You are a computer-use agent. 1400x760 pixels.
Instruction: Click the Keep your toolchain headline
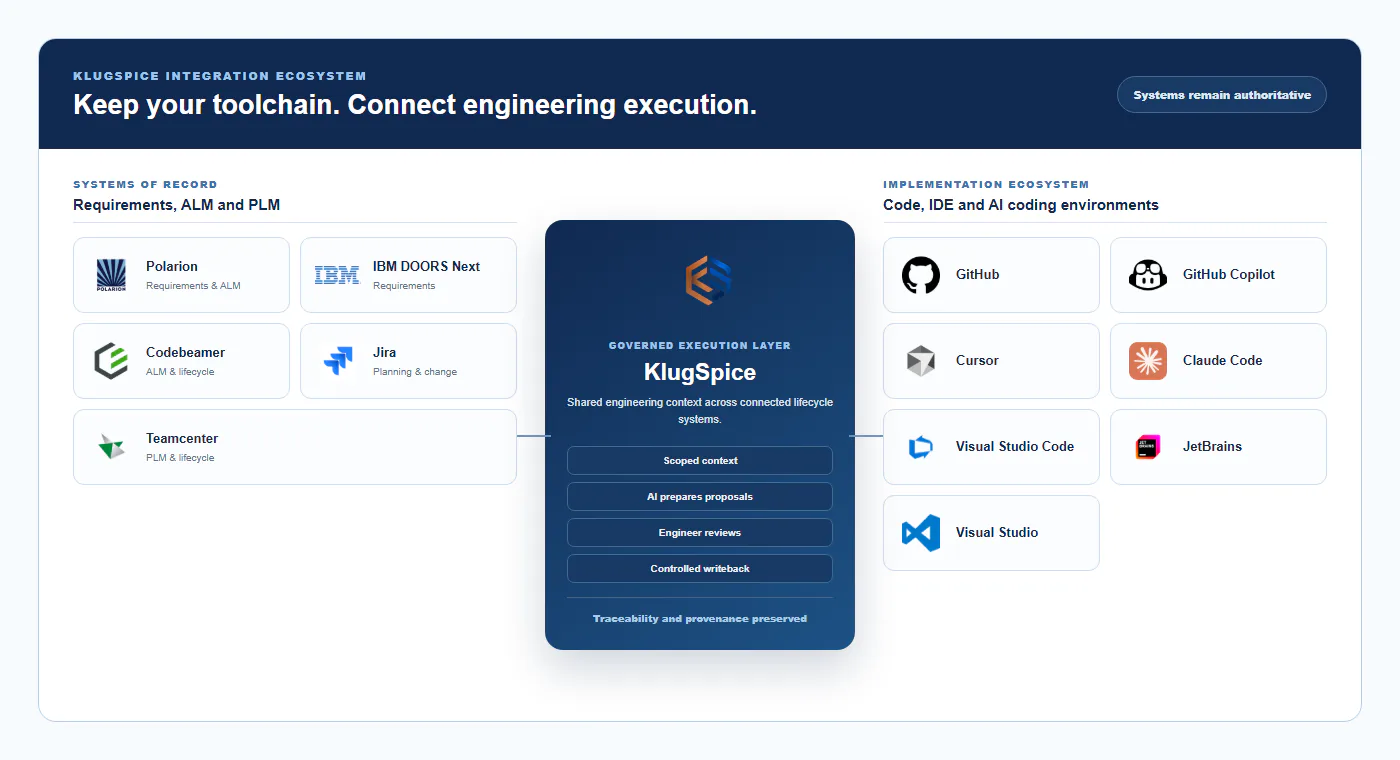click(415, 105)
